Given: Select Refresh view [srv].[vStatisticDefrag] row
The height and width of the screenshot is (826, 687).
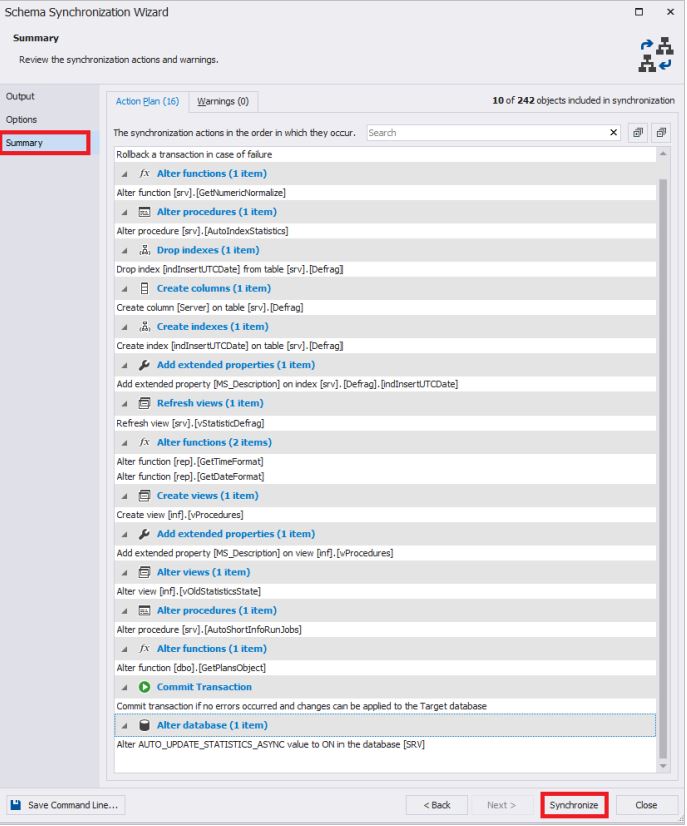Looking at the screenshot, I should 385,423.
